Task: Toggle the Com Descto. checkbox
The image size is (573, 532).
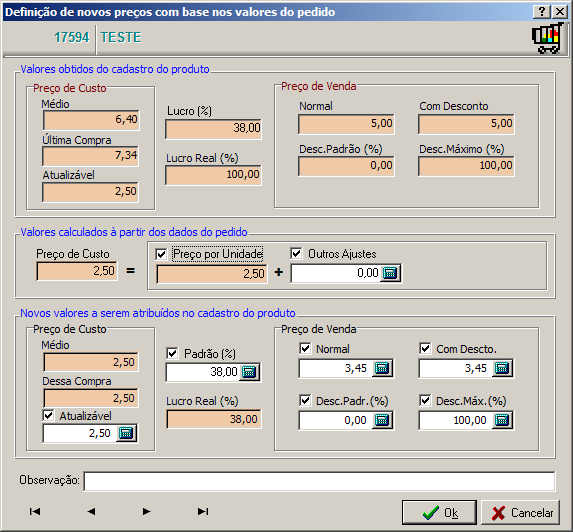Action: point(425,349)
